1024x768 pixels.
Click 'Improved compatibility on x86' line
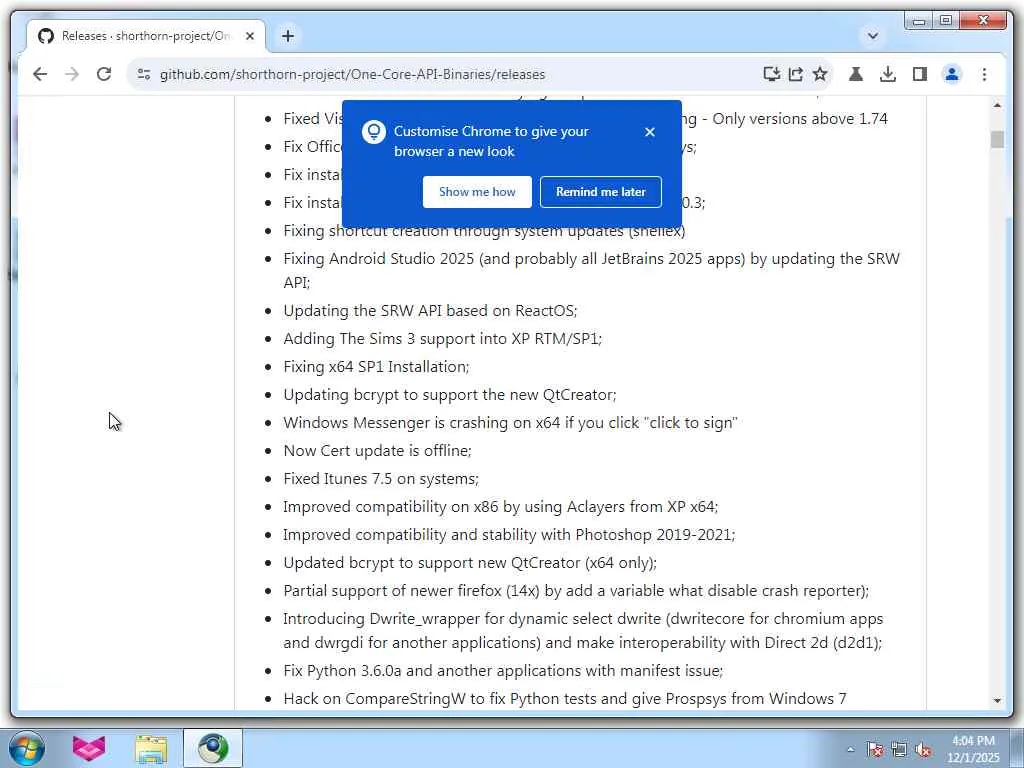pyautogui.click(x=501, y=507)
